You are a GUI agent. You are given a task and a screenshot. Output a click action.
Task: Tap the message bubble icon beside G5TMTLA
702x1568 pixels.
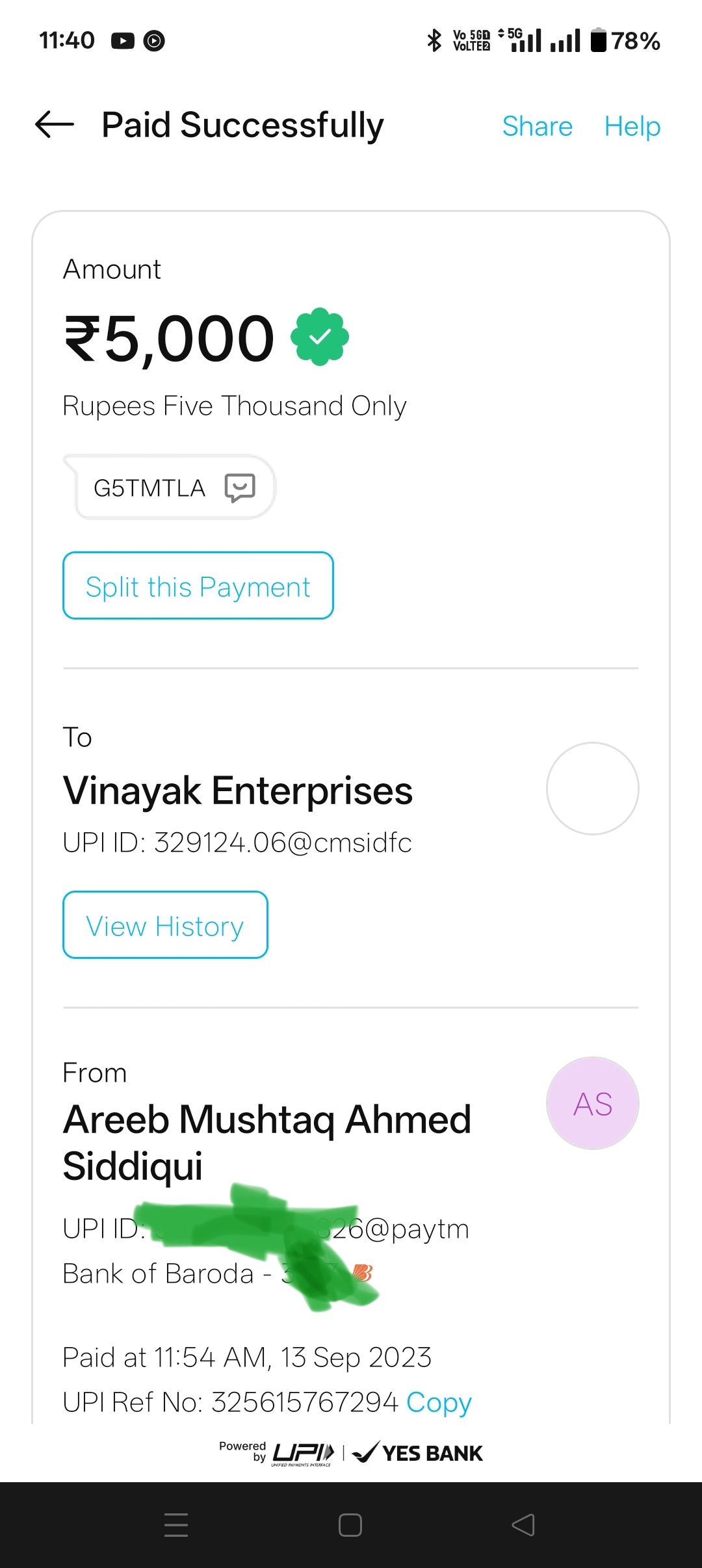click(240, 488)
